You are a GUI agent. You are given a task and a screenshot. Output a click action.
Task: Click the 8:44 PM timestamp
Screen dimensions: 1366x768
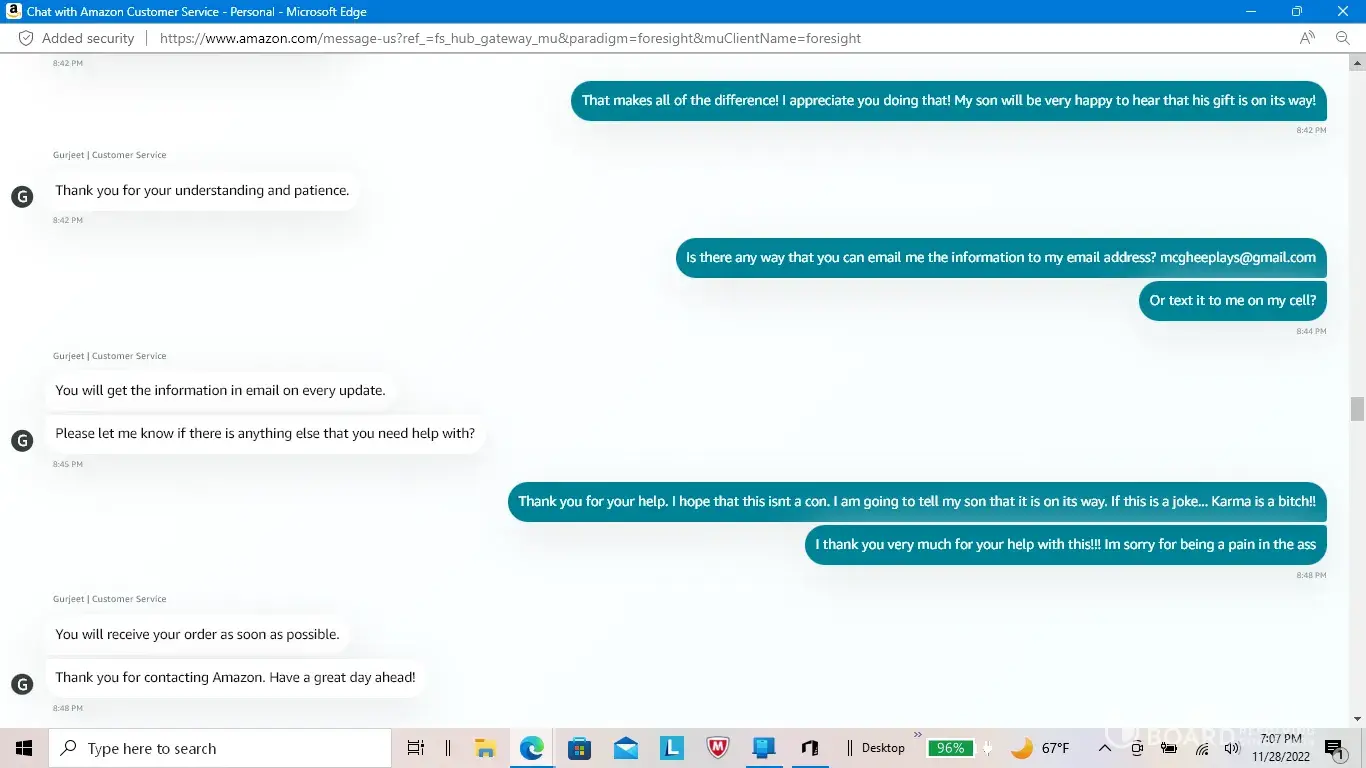click(x=1311, y=331)
